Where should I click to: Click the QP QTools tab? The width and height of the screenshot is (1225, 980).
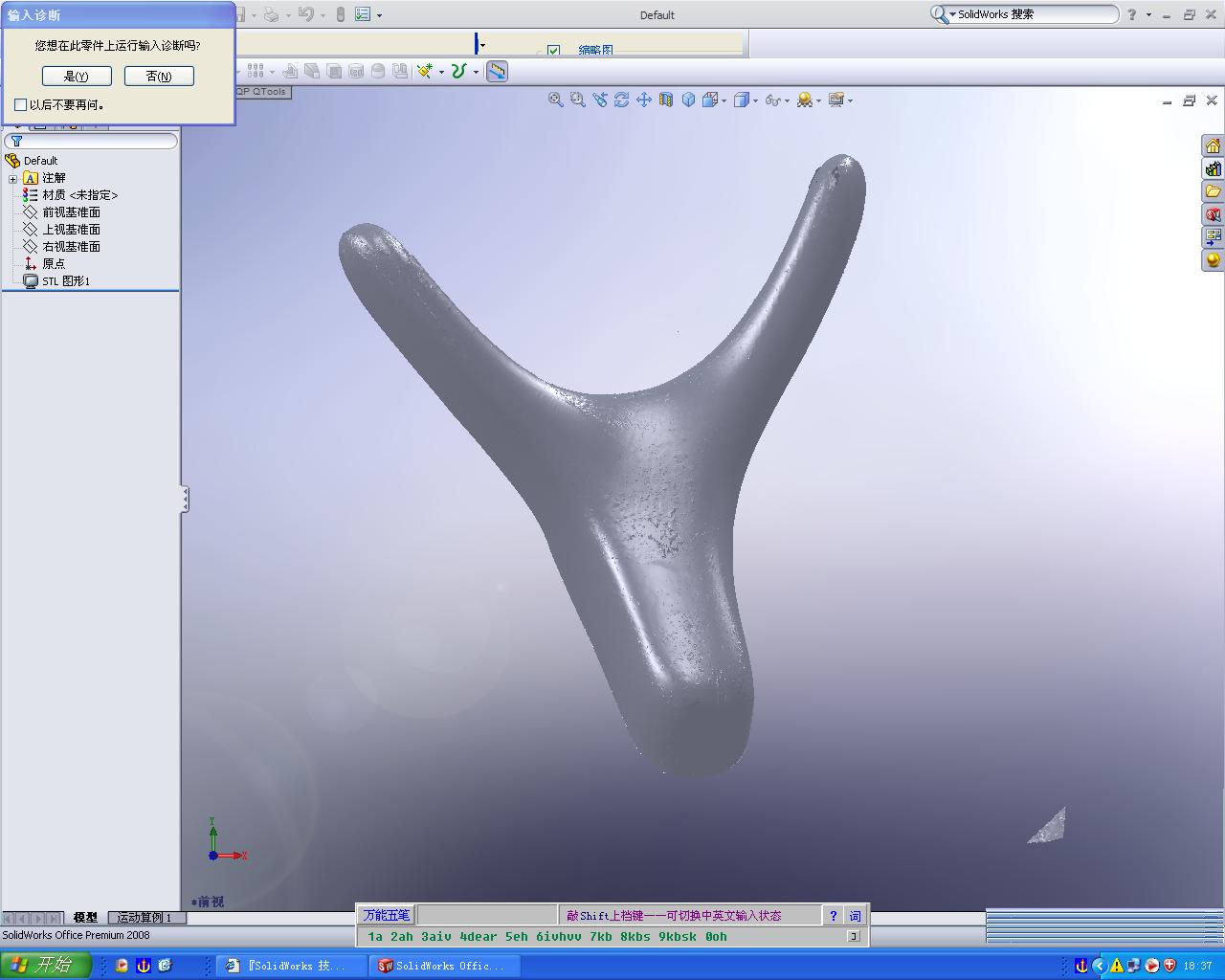point(261,92)
